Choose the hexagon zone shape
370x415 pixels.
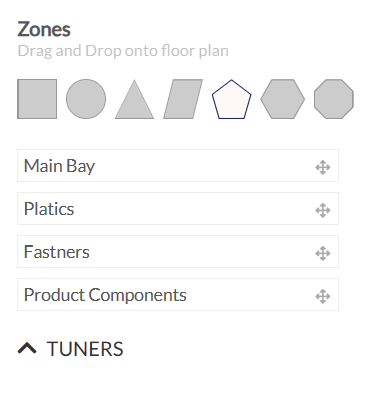point(283,99)
